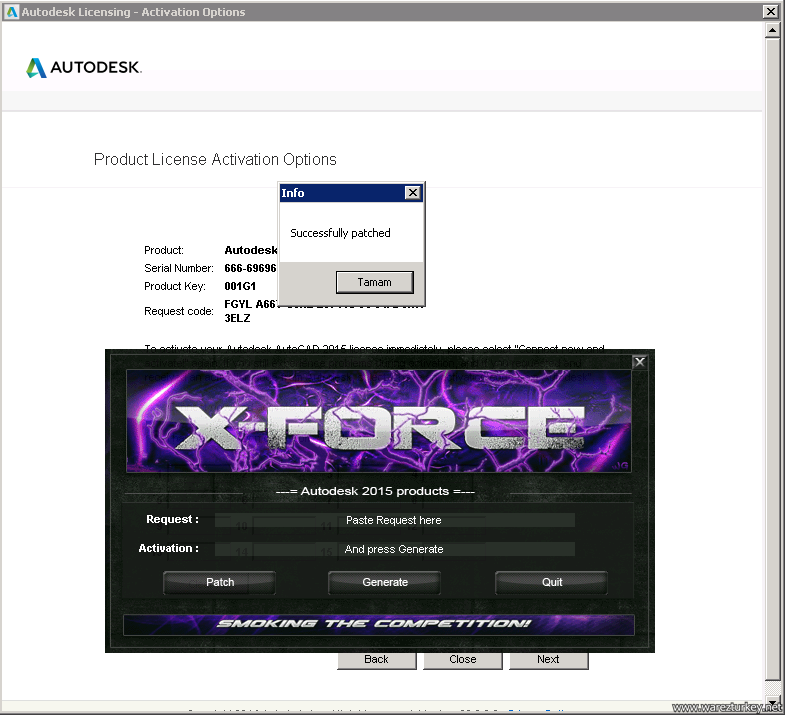This screenshot has height=715, width=785.
Task: Click the Activation field 'And press Generate'
Action: coord(395,549)
